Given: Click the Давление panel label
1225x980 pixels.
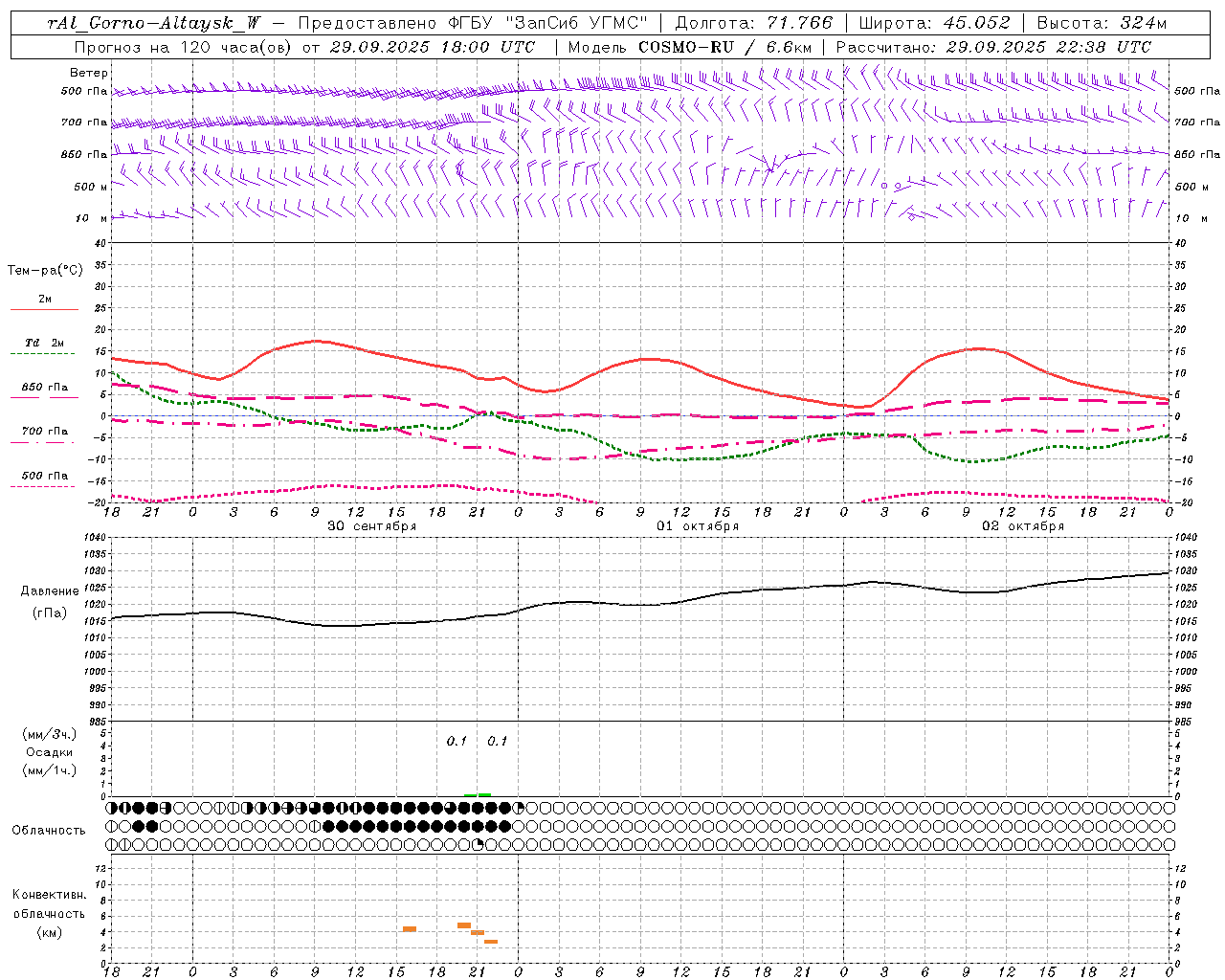Looking at the screenshot, I should pyautogui.click(x=48, y=591).
